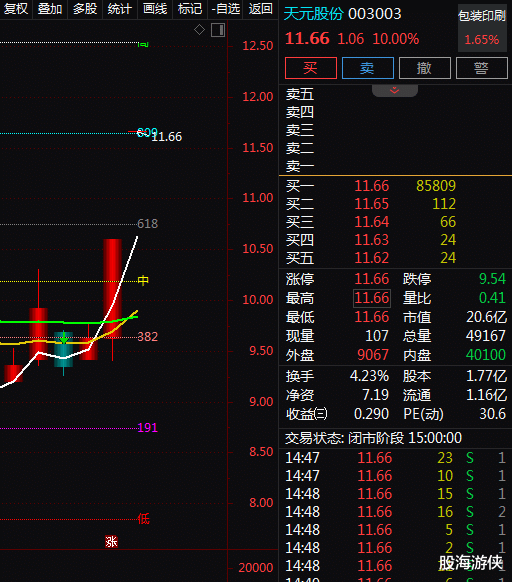Click the 撤 cancel order button

coord(425,68)
